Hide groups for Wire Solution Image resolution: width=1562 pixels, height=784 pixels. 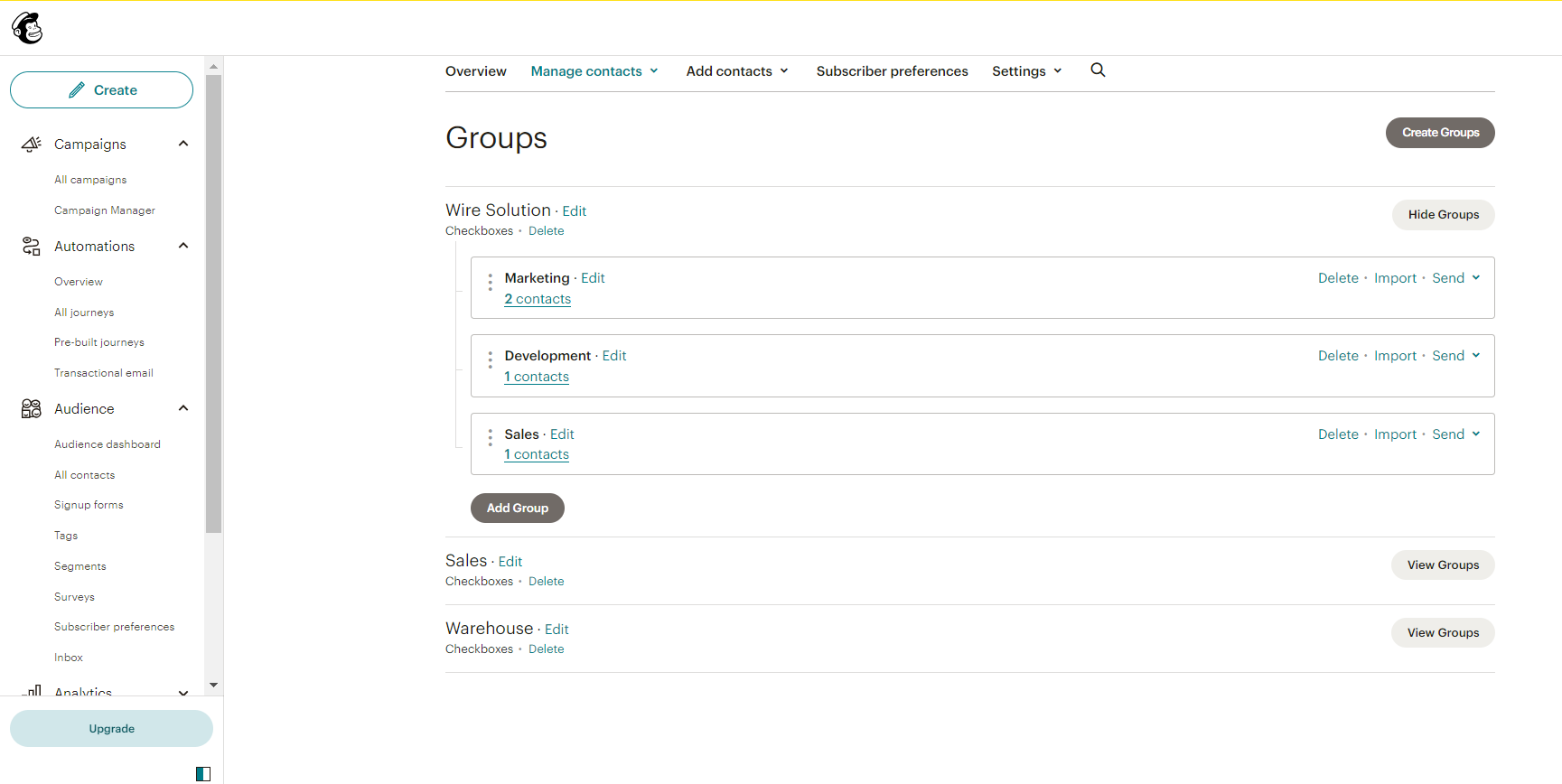pos(1443,215)
